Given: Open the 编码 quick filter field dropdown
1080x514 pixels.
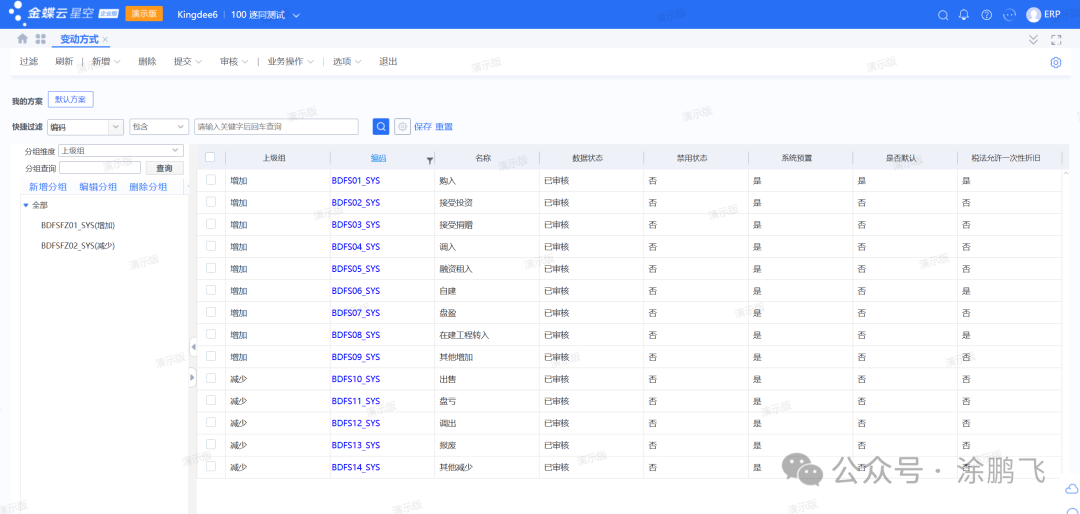Looking at the screenshot, I should (x=85, y=127).
